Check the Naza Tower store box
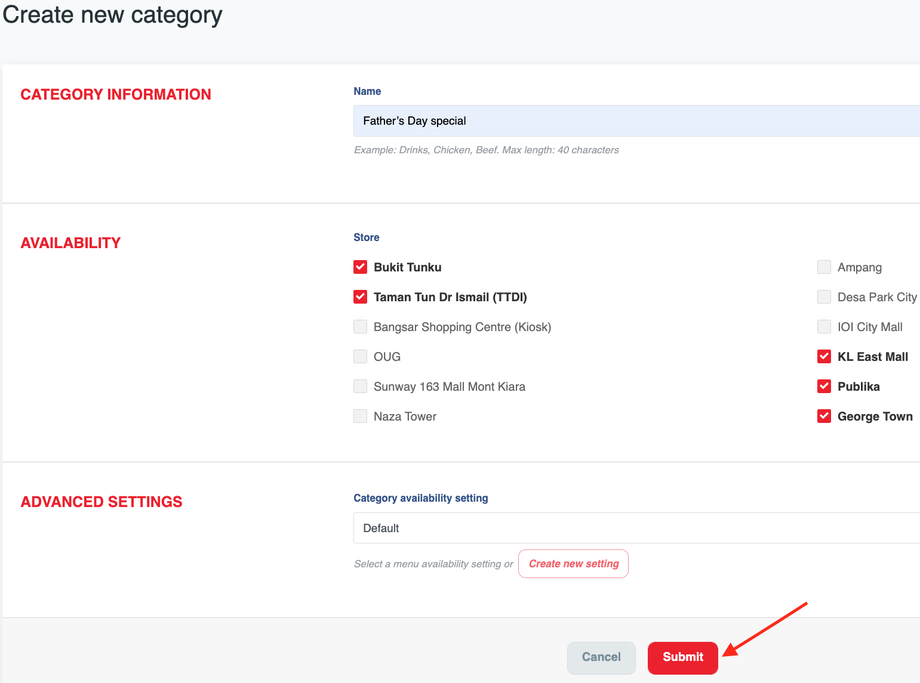920x683 pixels. pos(360,417)
